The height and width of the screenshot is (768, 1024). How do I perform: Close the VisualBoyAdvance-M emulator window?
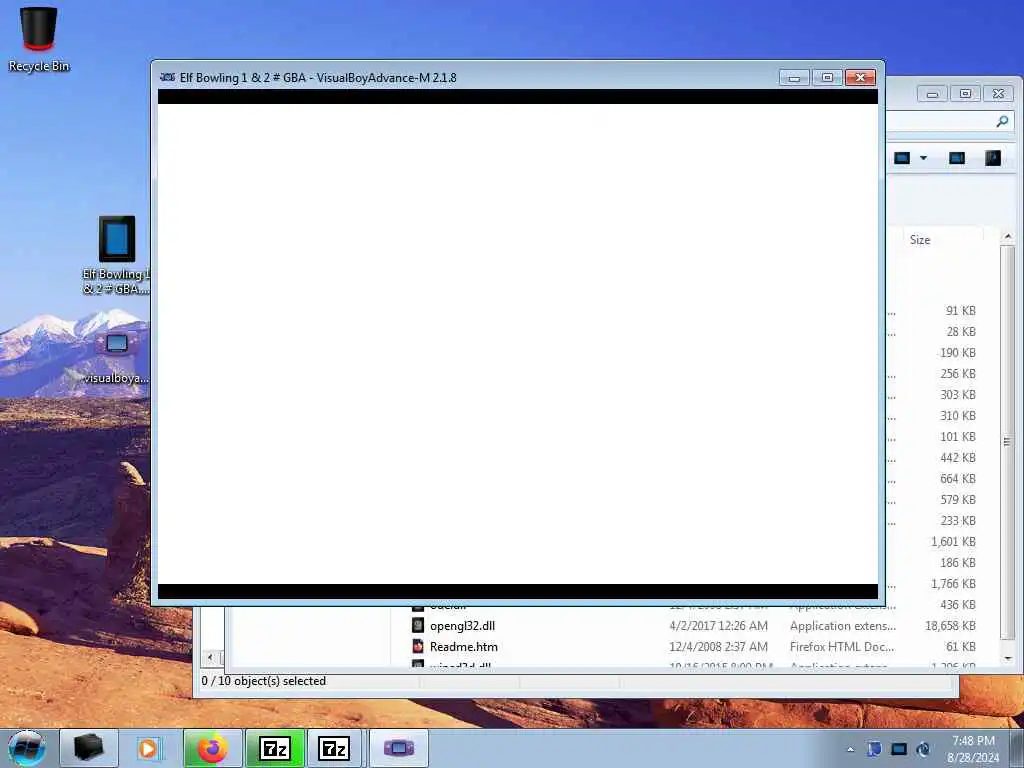[860, 78]
